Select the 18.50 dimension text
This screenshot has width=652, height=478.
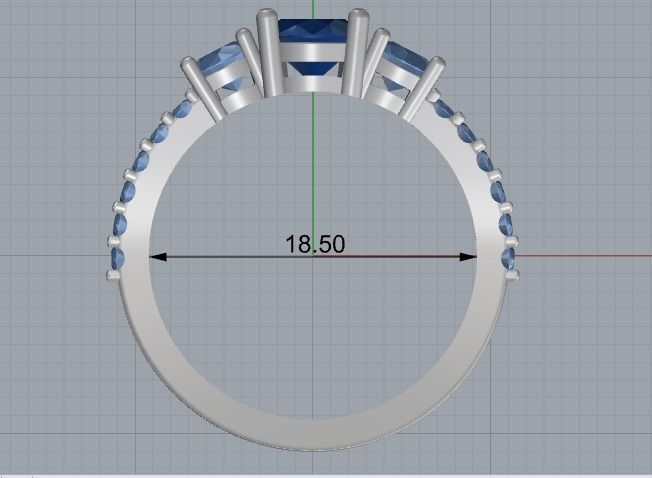pyautogui.click(x=315, y=244)
